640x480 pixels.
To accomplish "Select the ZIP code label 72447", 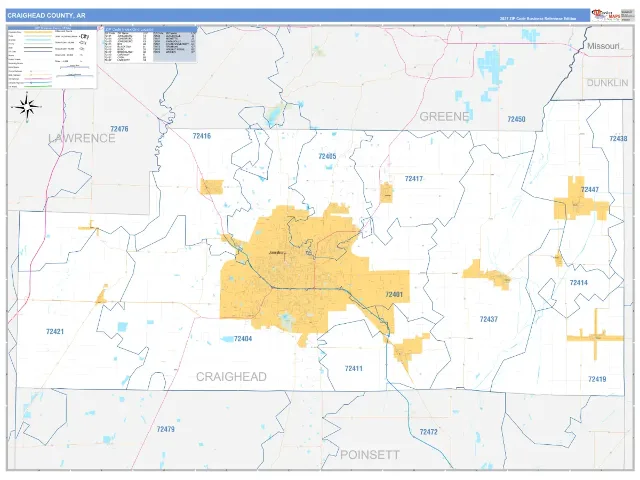I will 590,190.
